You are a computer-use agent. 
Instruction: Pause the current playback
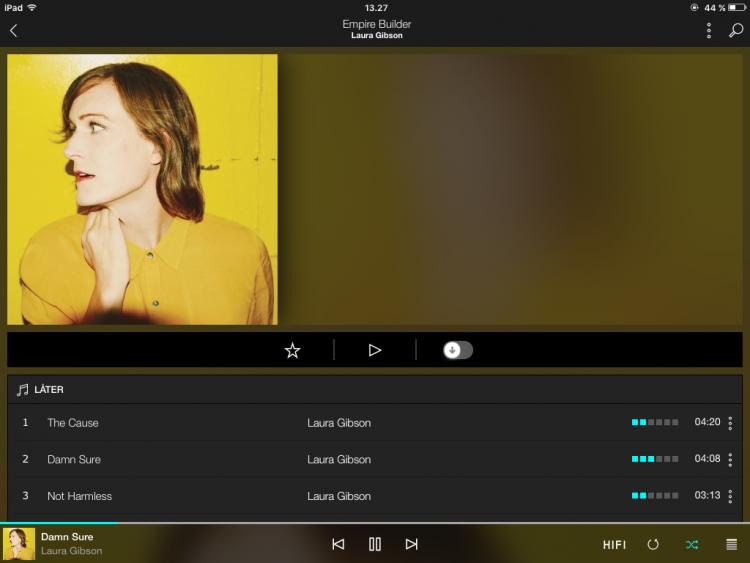375,544
